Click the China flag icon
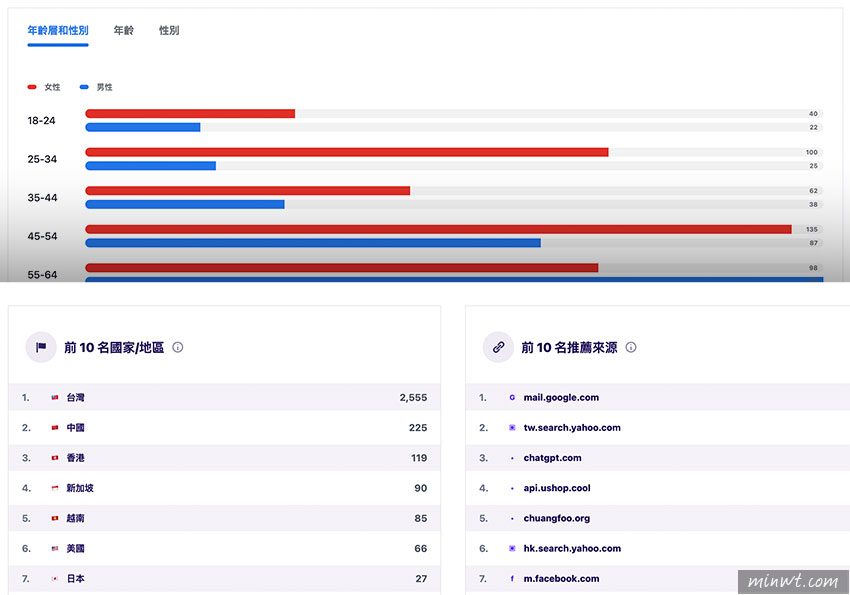Screen dimensions: 850x595 [55, 428]
